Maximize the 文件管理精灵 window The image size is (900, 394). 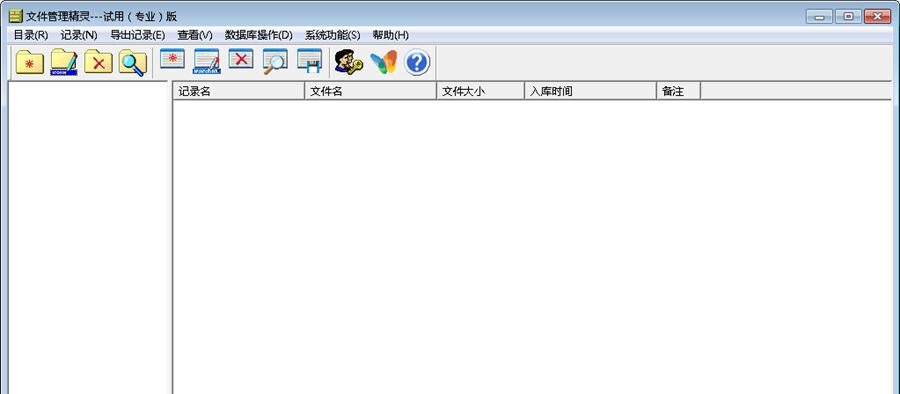point(848,17)
